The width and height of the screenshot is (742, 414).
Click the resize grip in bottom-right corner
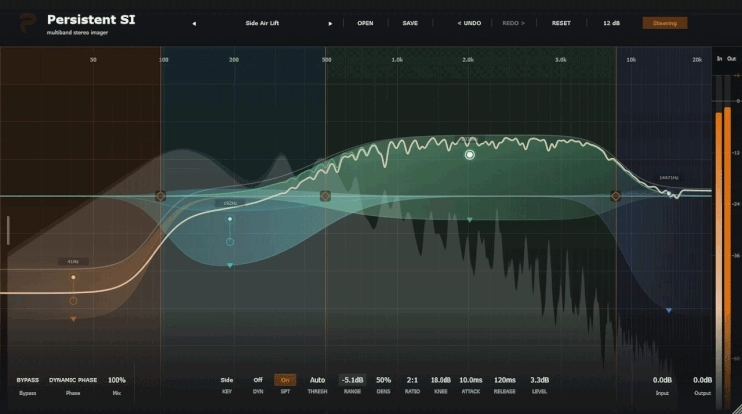(x=737, y=409)
